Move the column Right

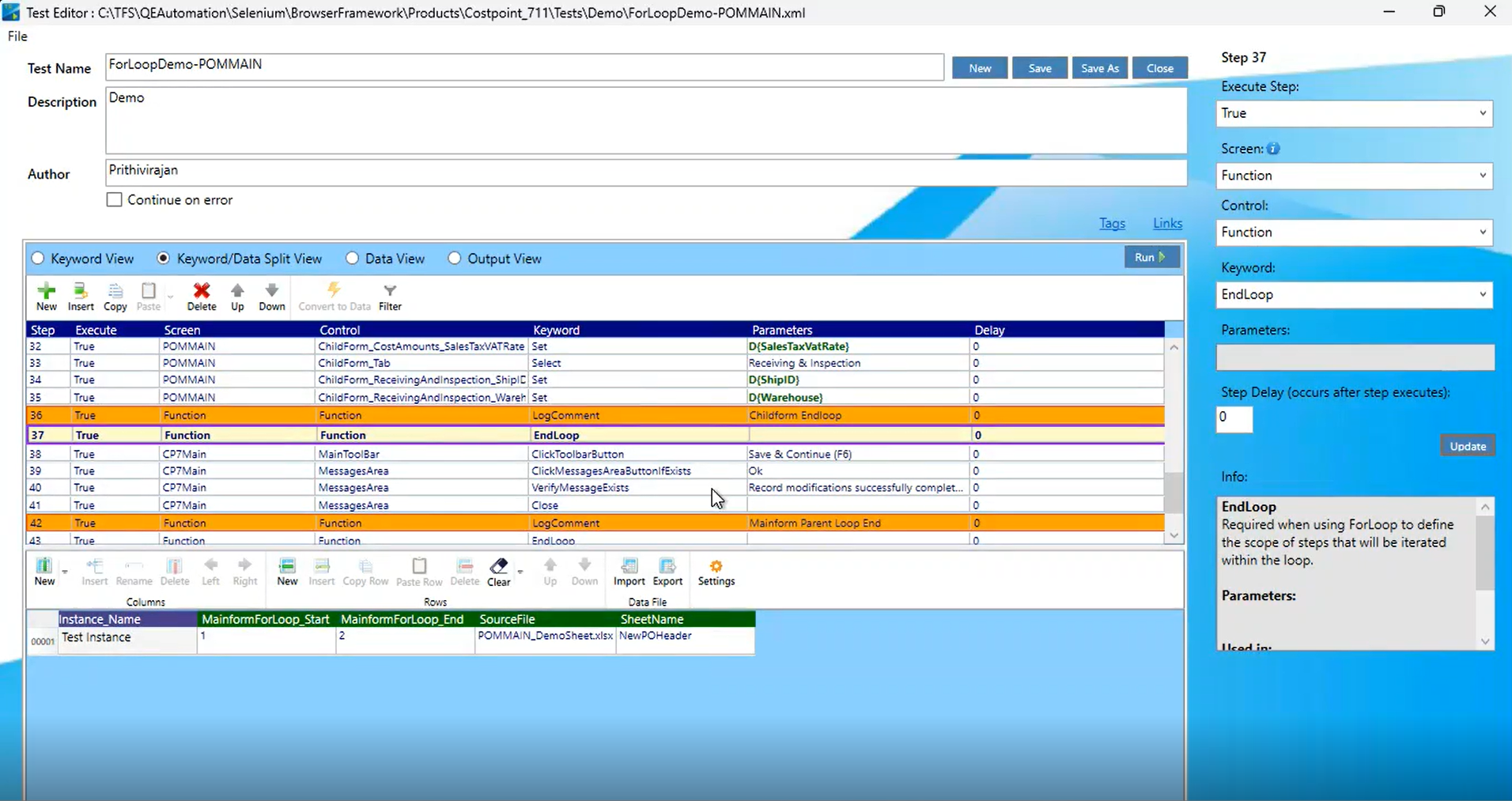pos(245,571)
